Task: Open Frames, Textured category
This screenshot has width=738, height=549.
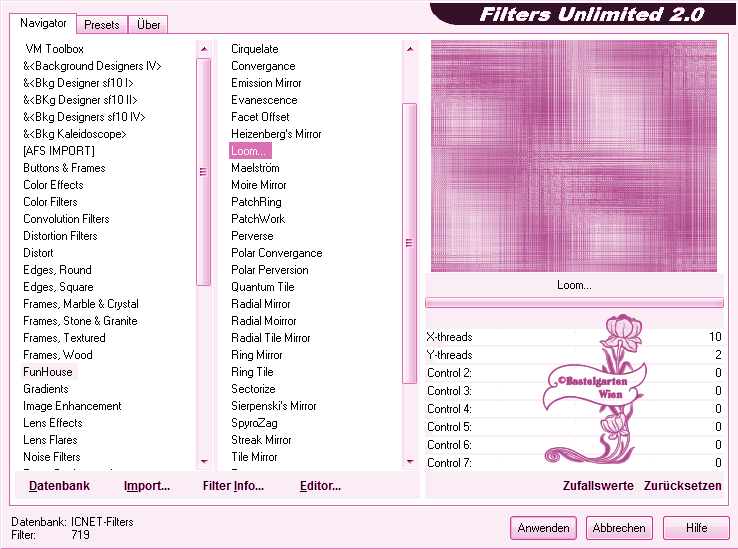Action: pyautogui.click(x=64, y=338)
